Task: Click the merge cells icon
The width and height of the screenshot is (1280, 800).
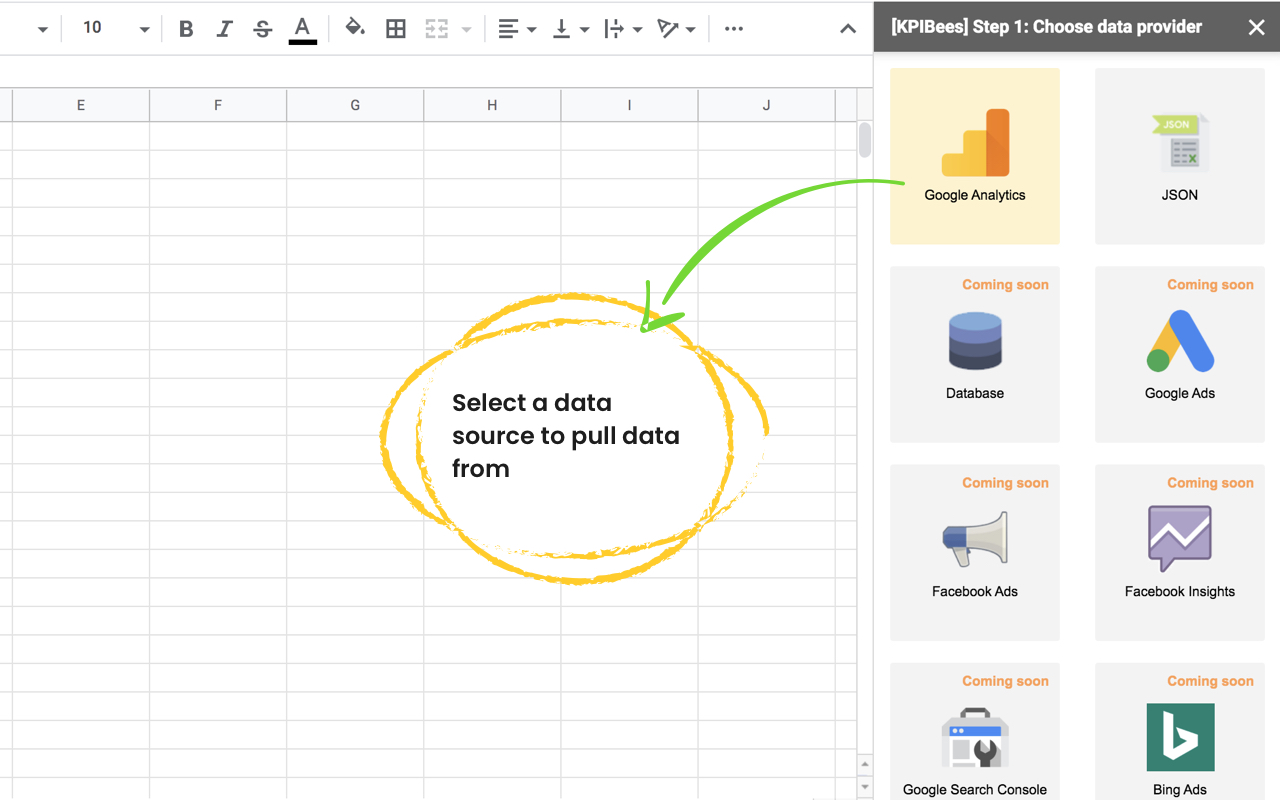Action: tap(437, 29)
